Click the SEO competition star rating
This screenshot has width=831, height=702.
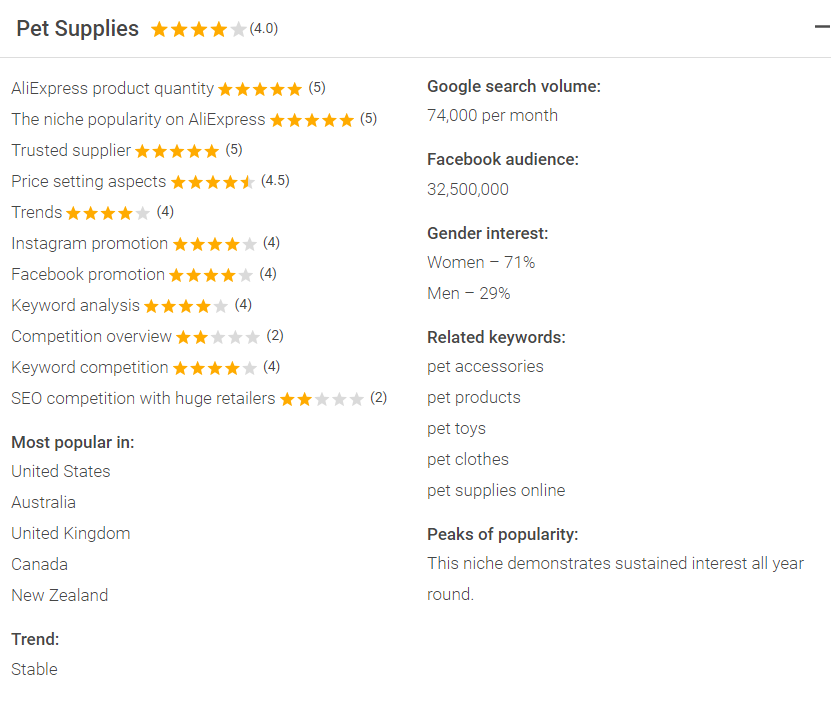pos(321,399)
